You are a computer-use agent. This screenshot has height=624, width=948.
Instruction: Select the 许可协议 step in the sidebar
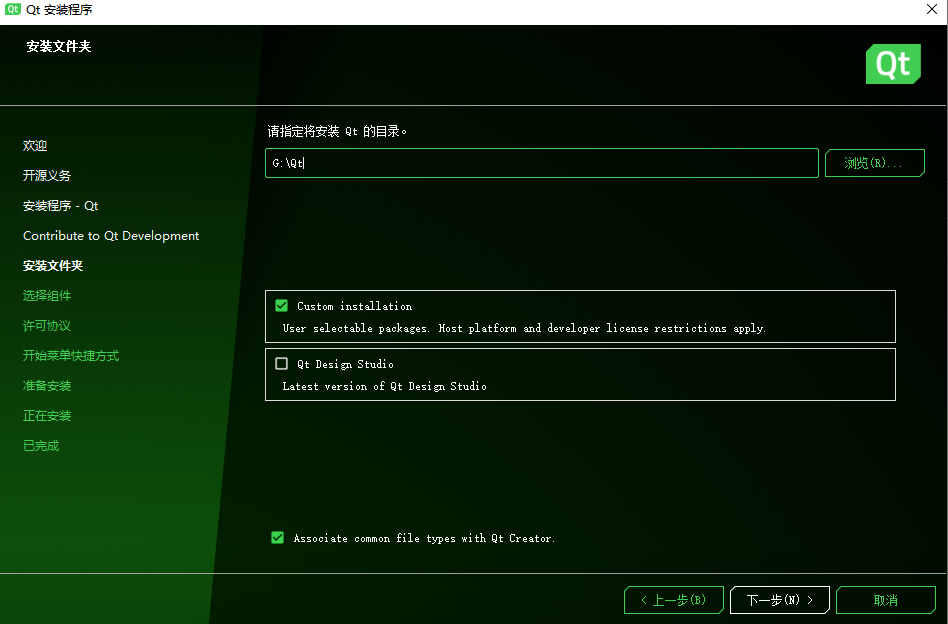(x=46, y=325)
